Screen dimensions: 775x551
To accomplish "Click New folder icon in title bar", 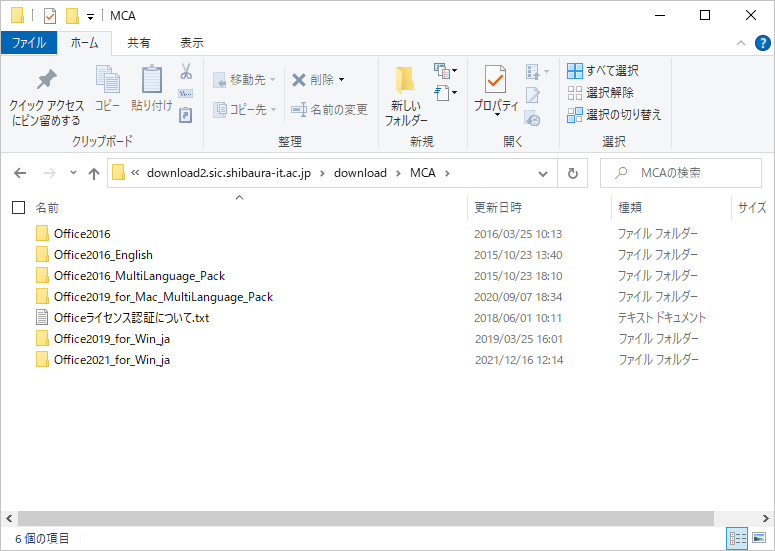I will pyautogui.click(x=73, y=16).
